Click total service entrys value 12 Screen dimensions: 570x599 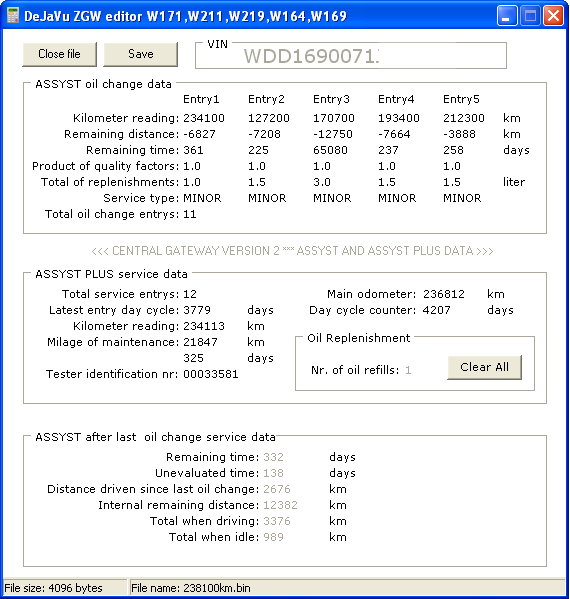point(190,294)
